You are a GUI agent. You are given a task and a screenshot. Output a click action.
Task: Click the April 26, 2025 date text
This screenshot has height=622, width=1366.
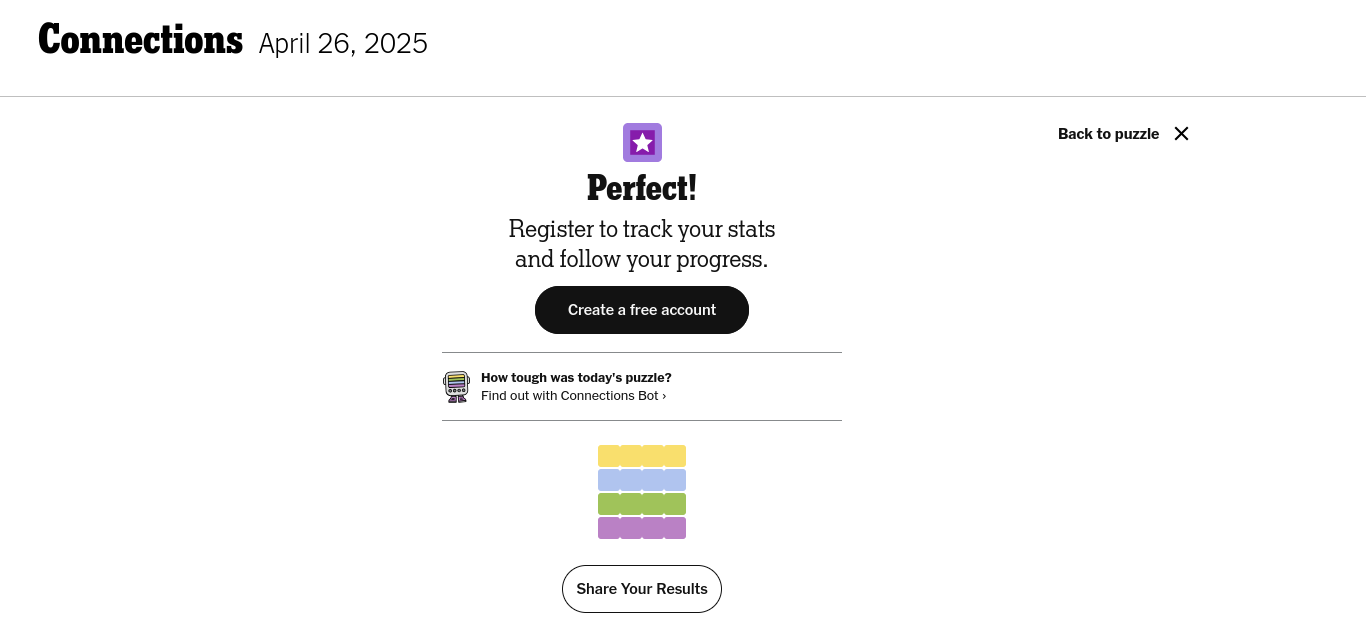[x=343, y=43]
